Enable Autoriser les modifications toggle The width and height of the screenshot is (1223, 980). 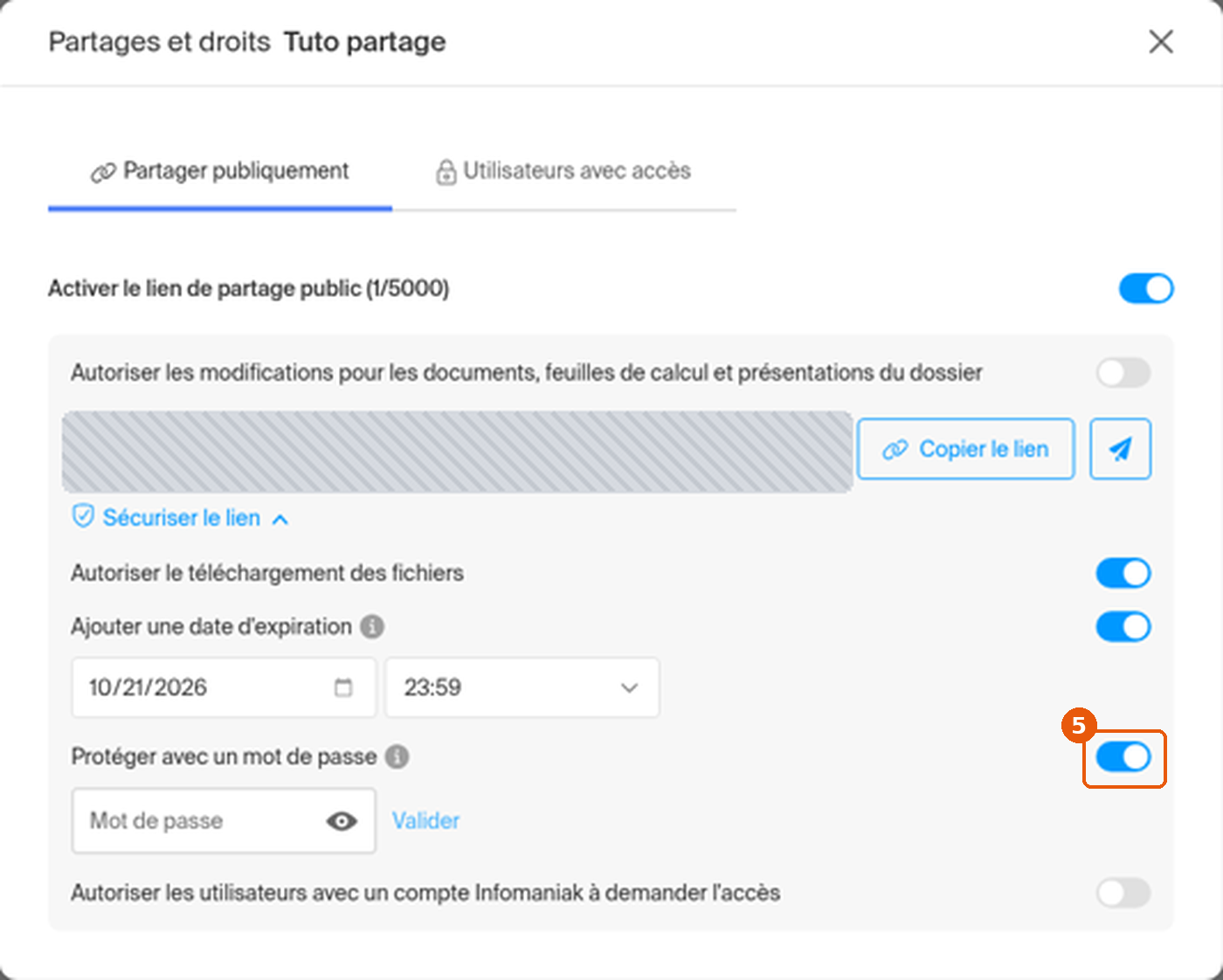coord(1123,373)
